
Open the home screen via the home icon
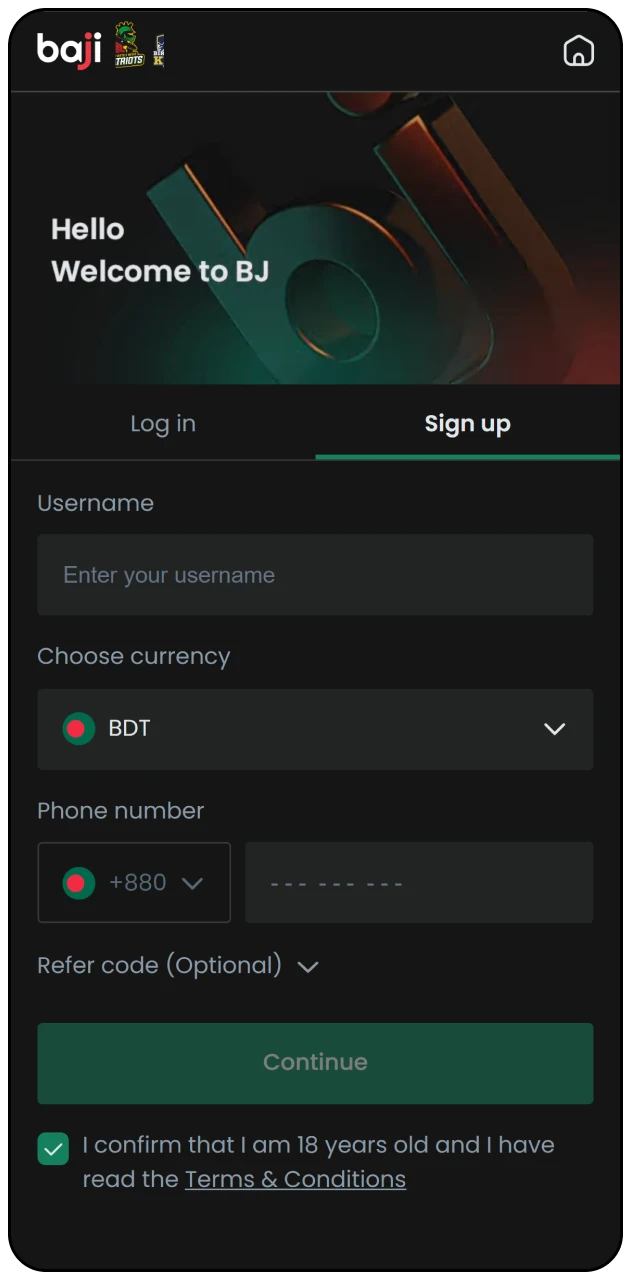tap(579, 50)
